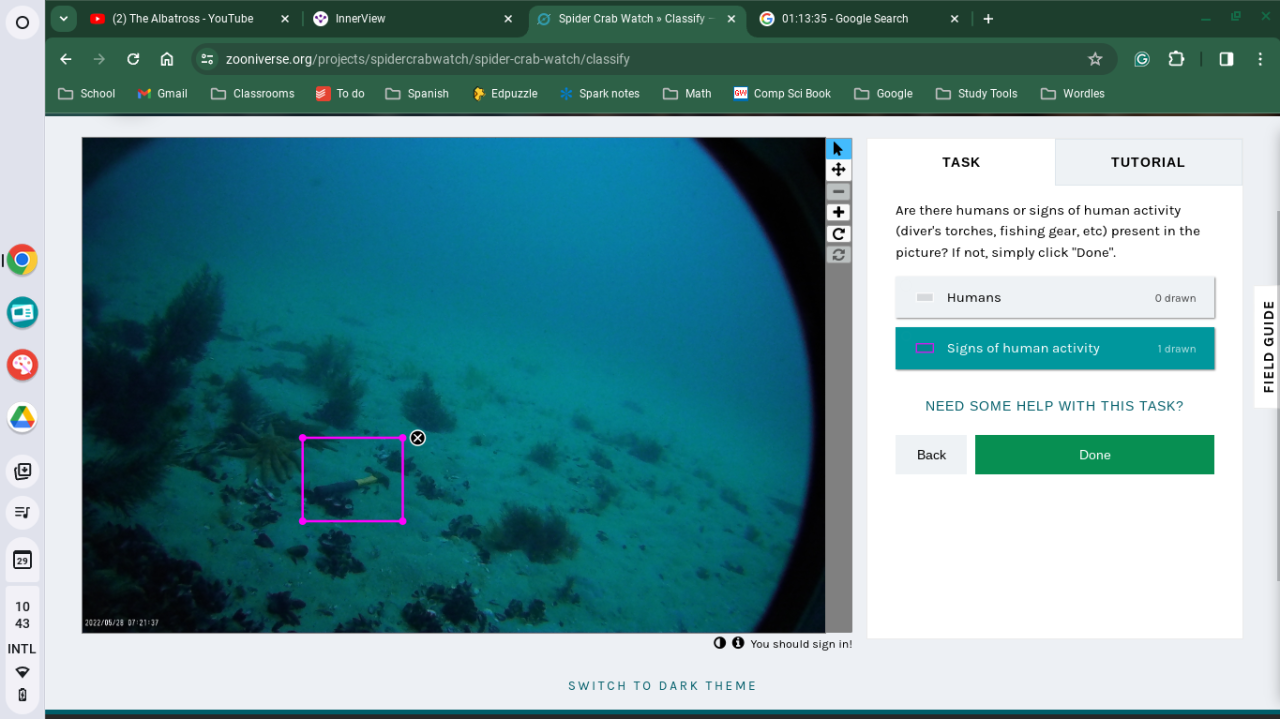Open the media playlist controls on shelf
The width and height of the screenshot is (1280, 719).
click(x=22, y=513)
